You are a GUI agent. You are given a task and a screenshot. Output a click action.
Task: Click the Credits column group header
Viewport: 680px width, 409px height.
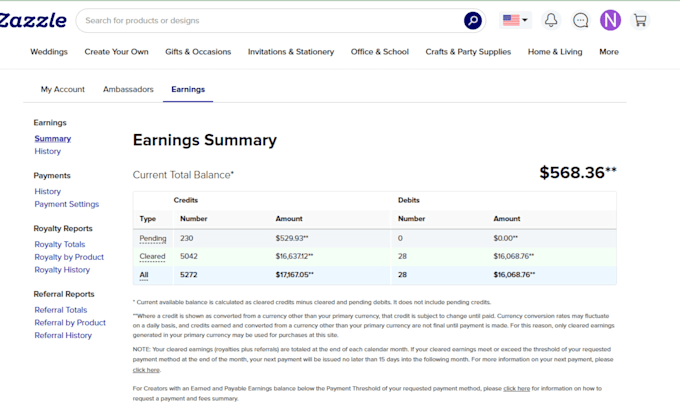(186, 200)
